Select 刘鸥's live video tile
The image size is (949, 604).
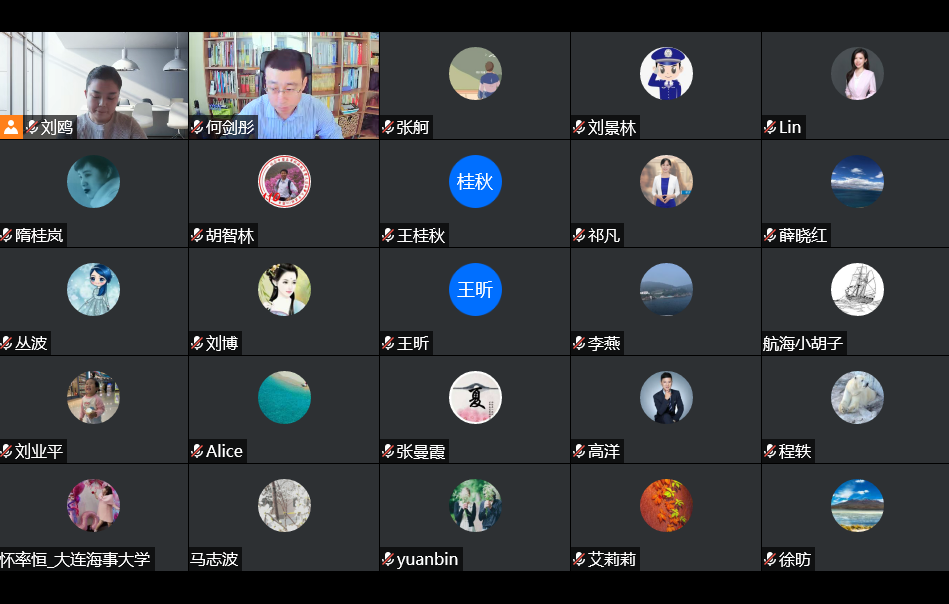(94, 85)
